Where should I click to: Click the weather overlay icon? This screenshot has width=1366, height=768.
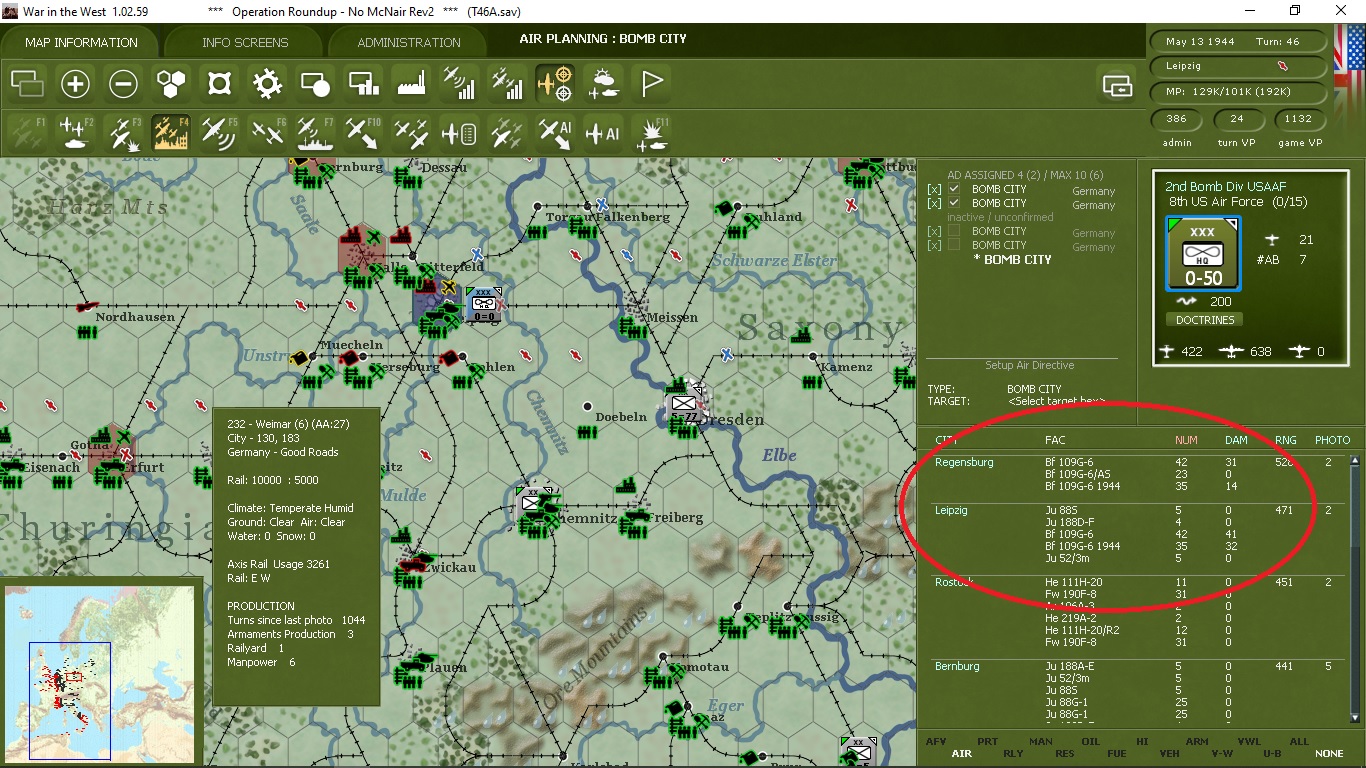pyautogui.click(x=603, y=83)
